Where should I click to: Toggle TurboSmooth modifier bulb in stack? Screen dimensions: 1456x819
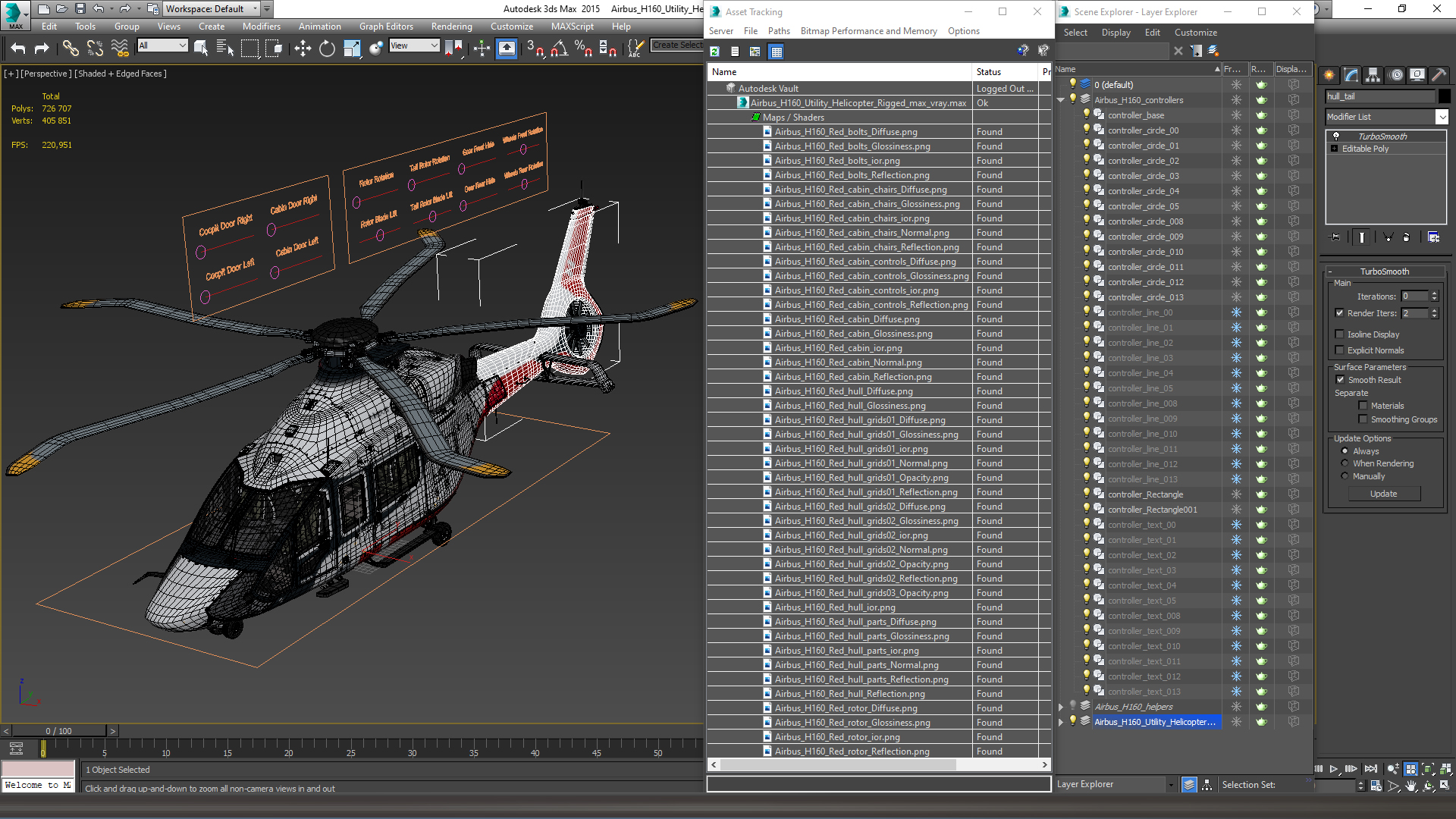pos(1336,136)
